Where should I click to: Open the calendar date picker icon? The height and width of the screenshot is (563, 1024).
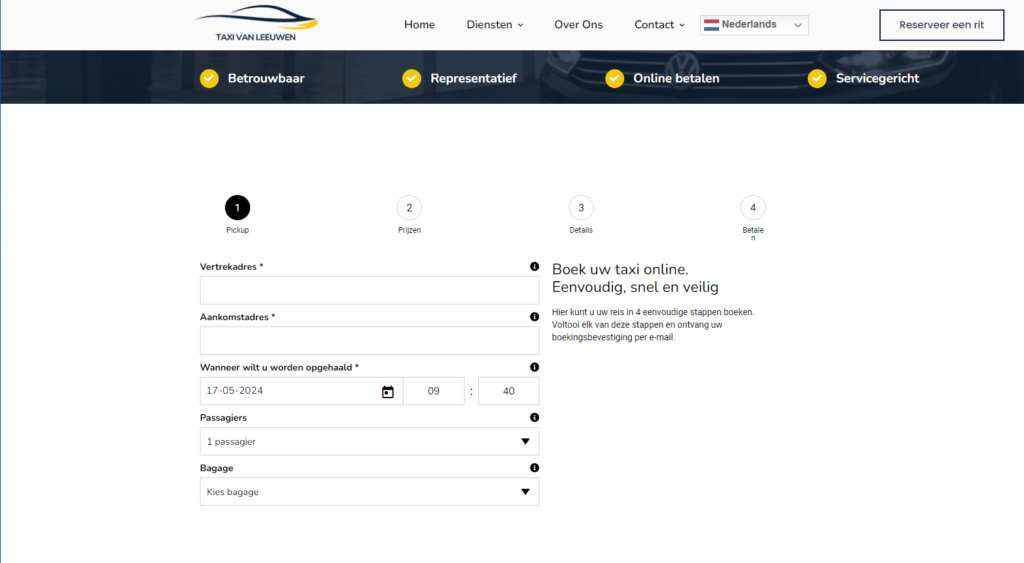click(388, 391)
